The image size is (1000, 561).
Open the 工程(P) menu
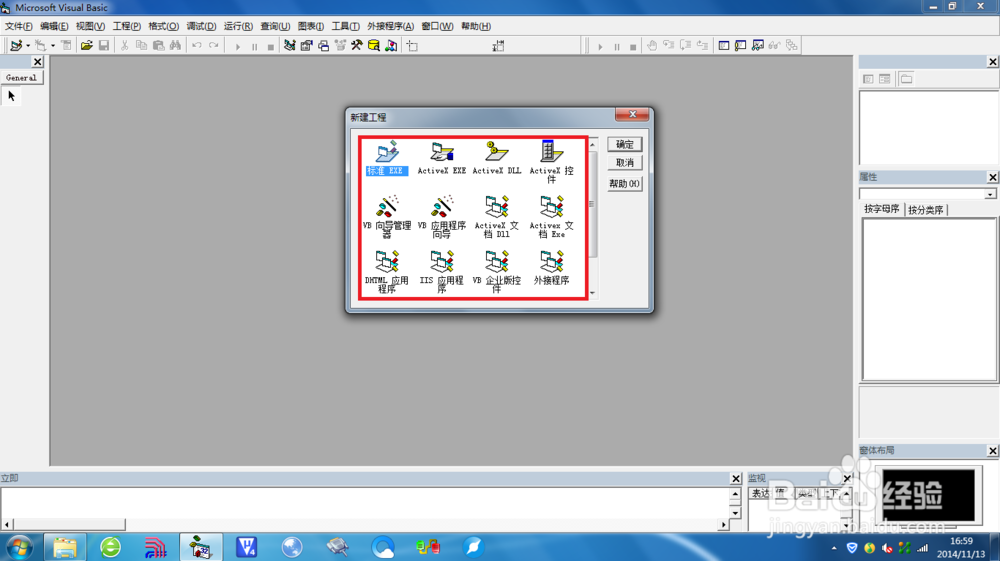126,26
